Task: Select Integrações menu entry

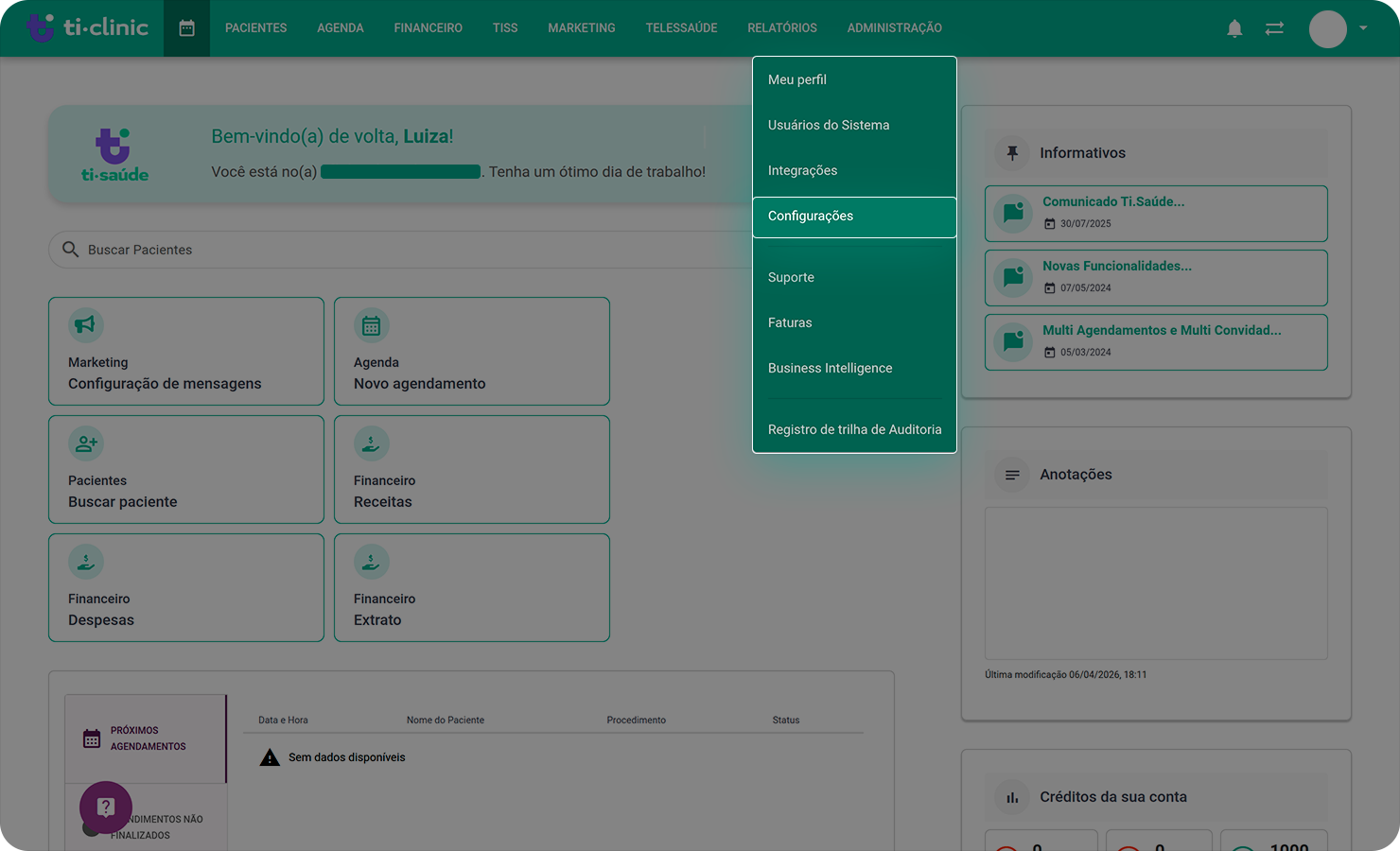Action: [x=854, y=171]
